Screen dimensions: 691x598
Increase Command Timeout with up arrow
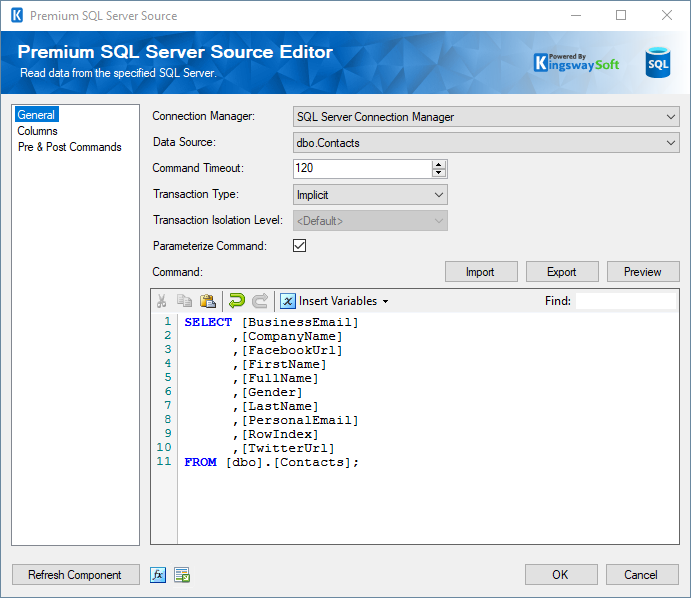438,164
